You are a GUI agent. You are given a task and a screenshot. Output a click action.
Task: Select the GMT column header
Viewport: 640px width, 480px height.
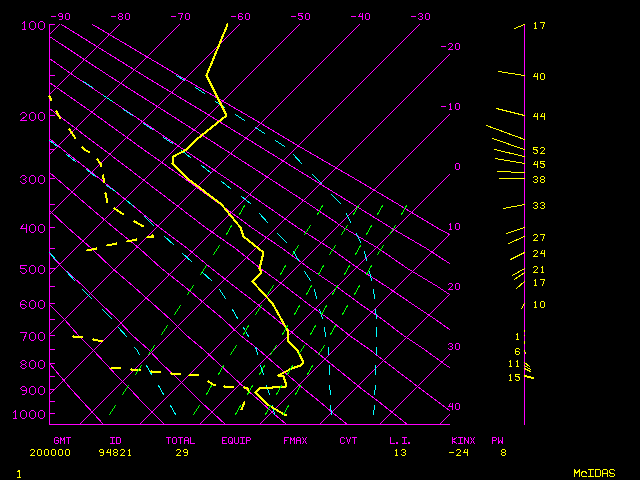[x=62, y=440]
